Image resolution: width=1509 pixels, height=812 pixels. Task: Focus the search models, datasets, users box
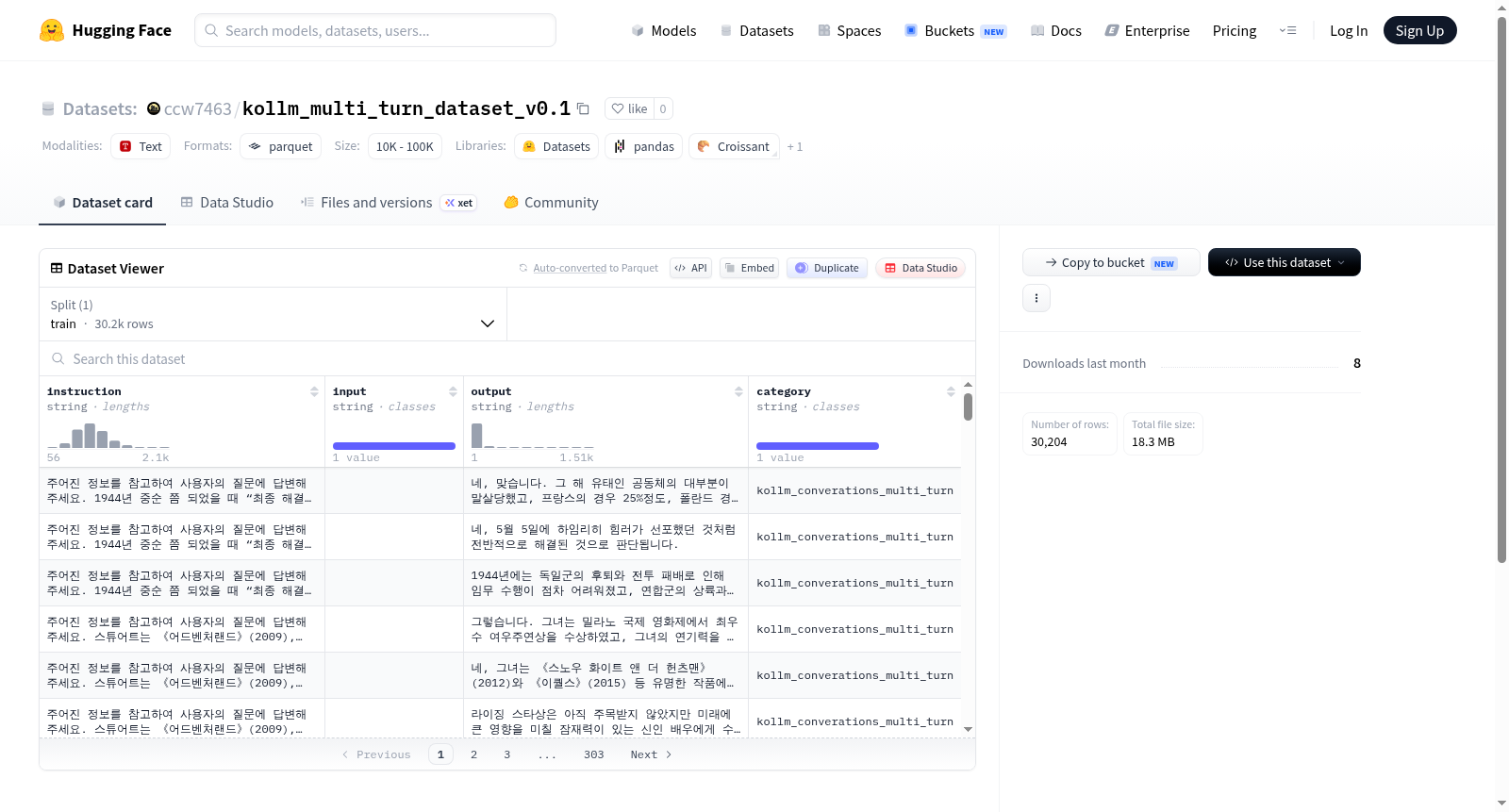point(375,30)
